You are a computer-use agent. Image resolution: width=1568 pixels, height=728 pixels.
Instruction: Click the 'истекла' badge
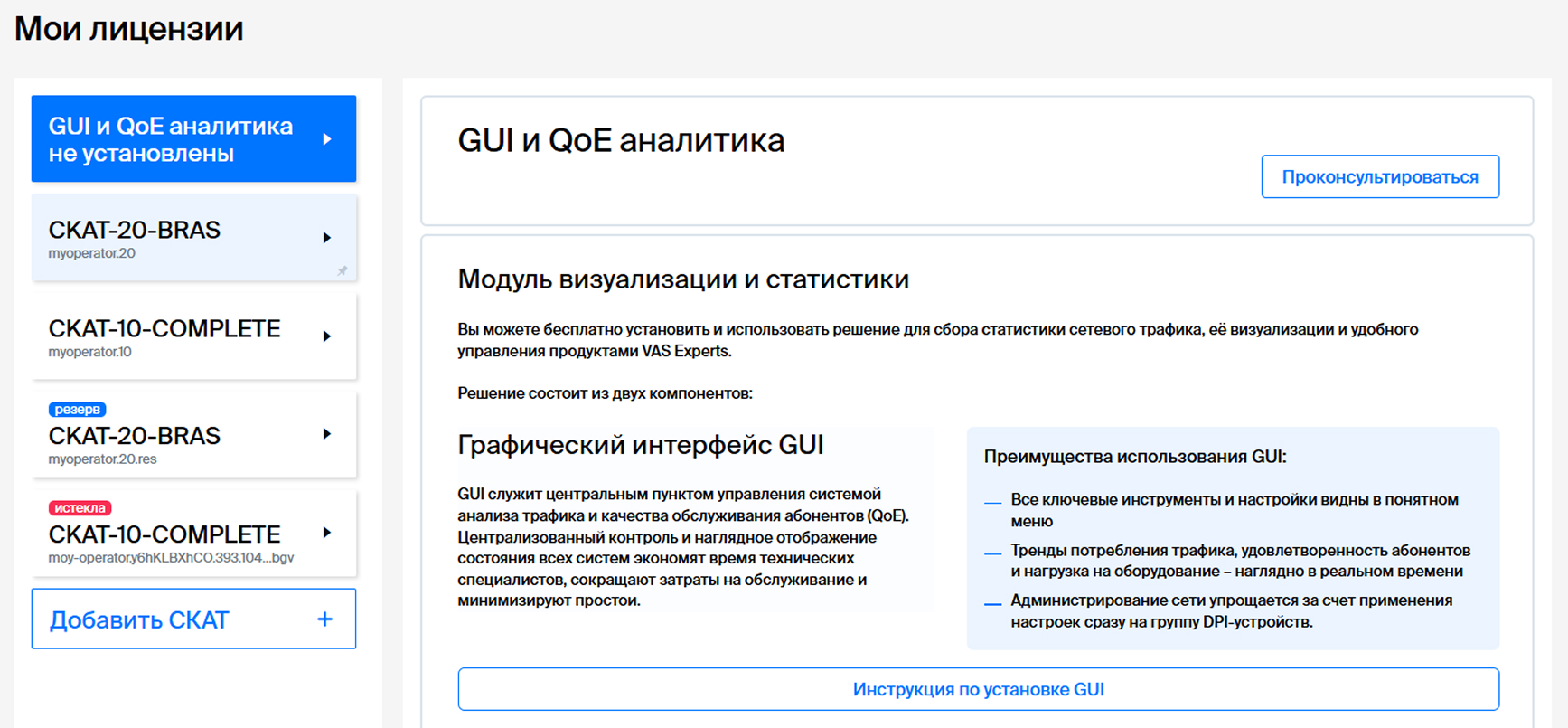tap(80, 508)
